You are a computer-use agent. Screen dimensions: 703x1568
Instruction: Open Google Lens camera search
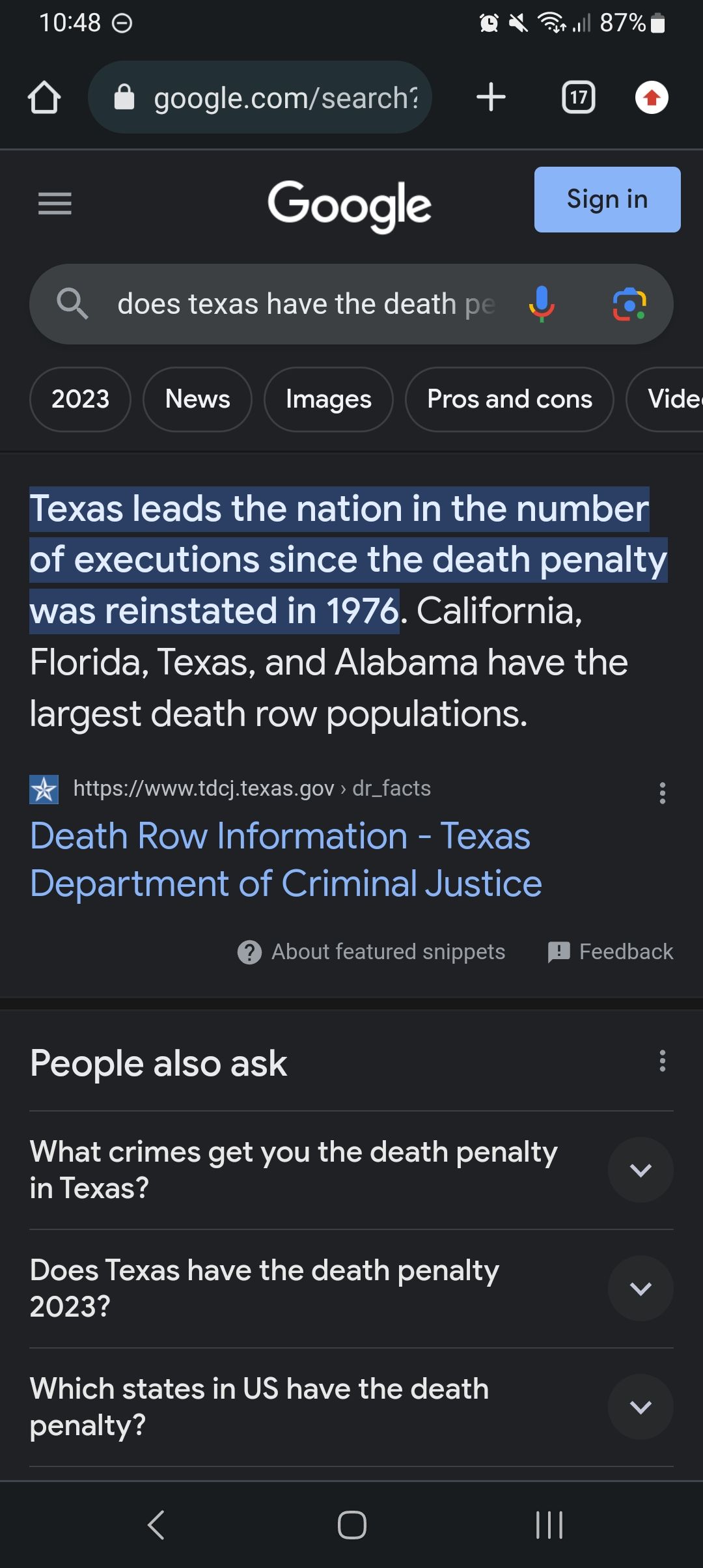point(629,304)
